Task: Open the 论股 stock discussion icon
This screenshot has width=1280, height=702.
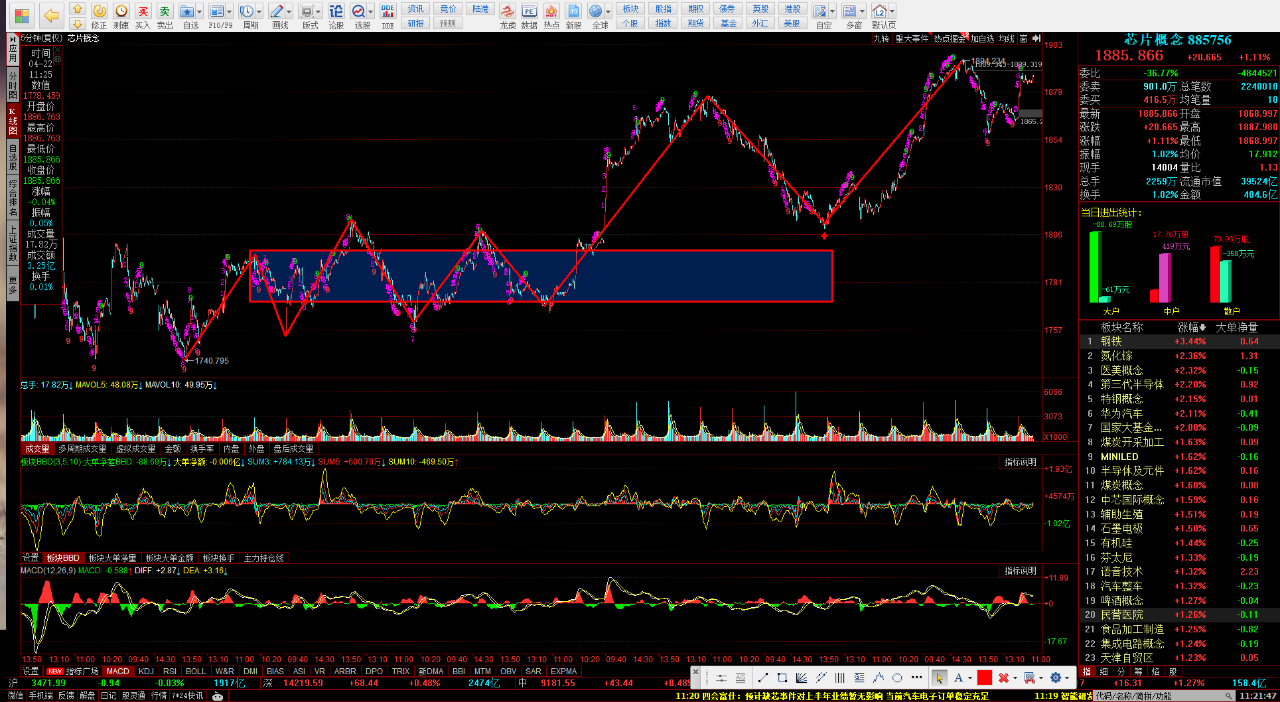Action: click(336, 14)
